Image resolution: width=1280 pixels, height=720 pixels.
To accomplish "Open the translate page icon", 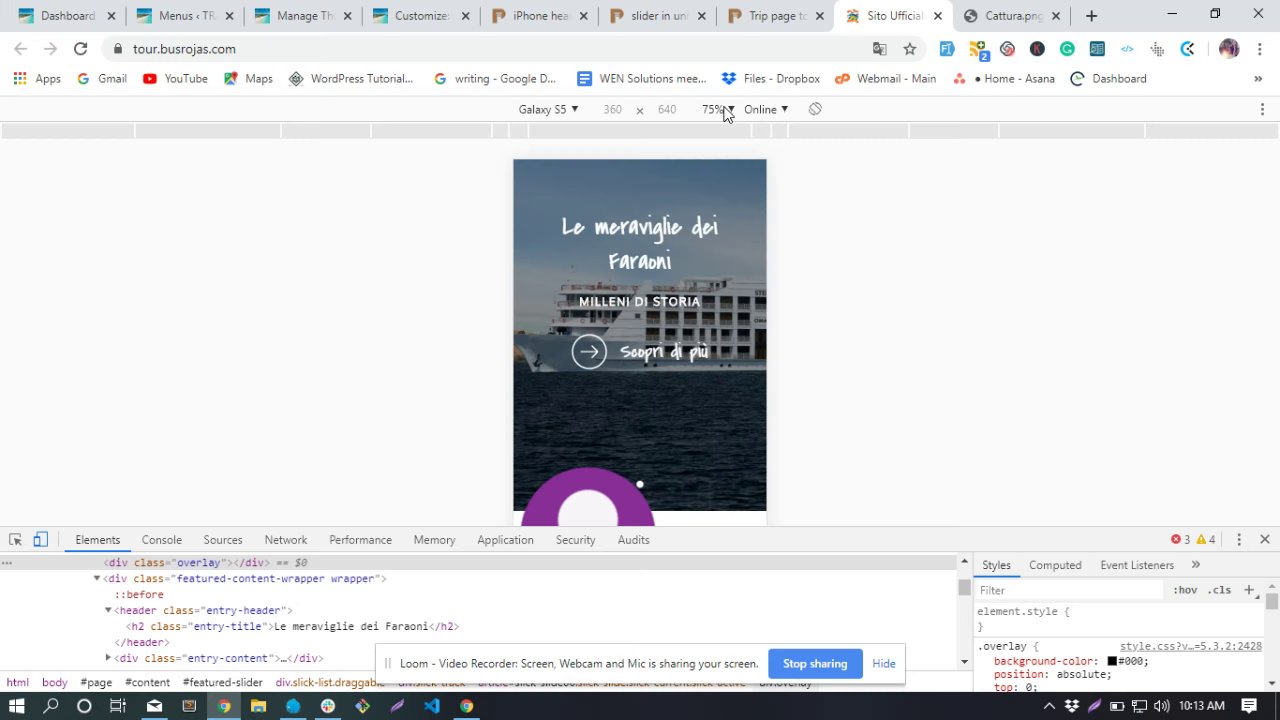I will pos(879,49).
